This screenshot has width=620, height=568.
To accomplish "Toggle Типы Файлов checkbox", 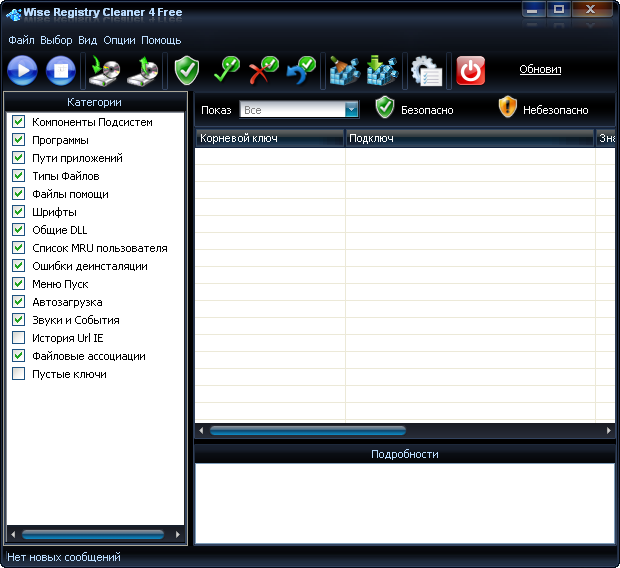I will click(19, 175).
